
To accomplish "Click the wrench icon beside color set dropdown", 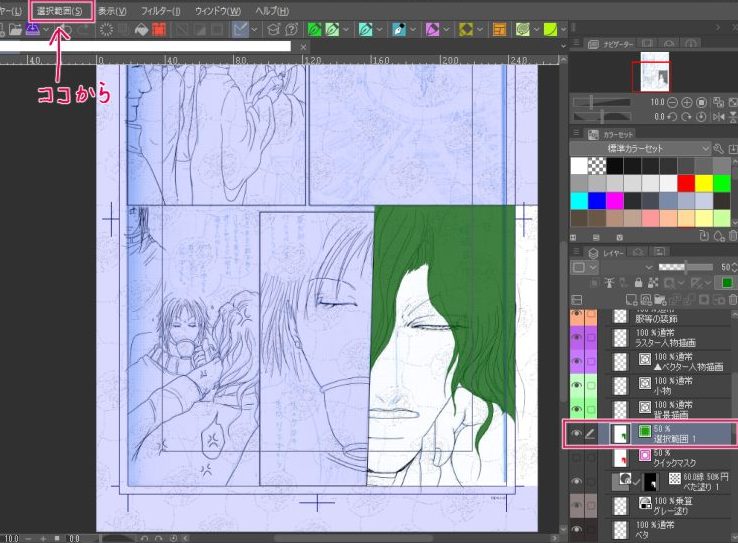I will coord(720,149).
